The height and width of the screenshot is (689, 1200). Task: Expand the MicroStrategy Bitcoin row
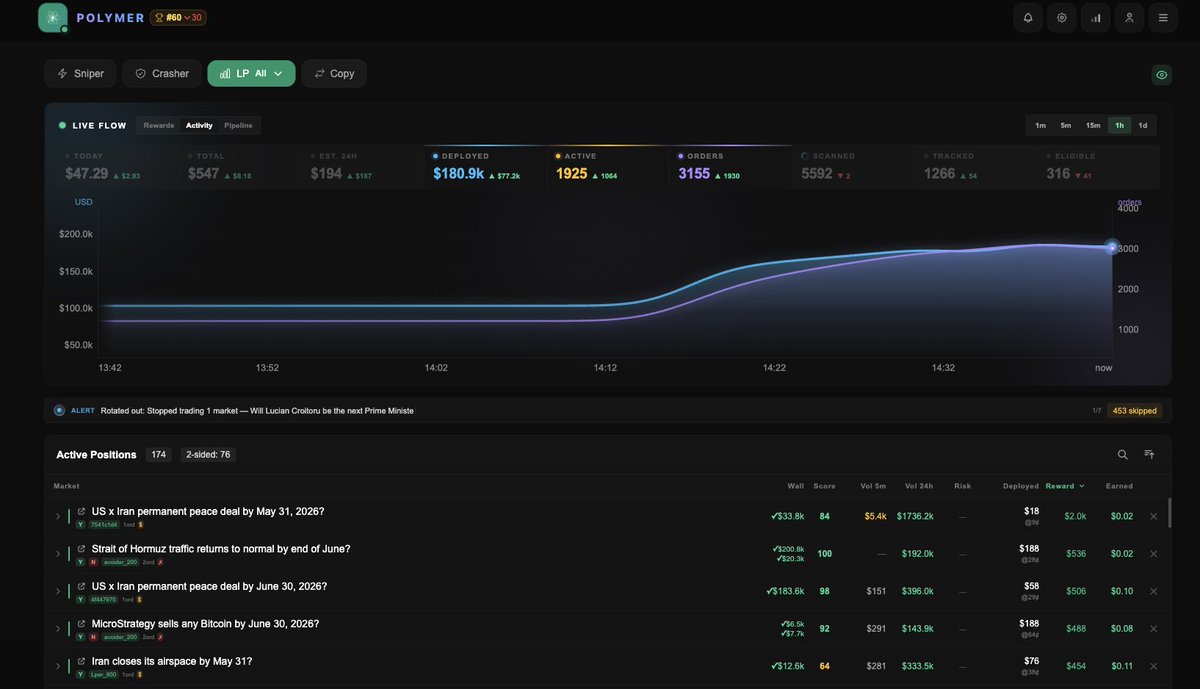click(58, 629)
